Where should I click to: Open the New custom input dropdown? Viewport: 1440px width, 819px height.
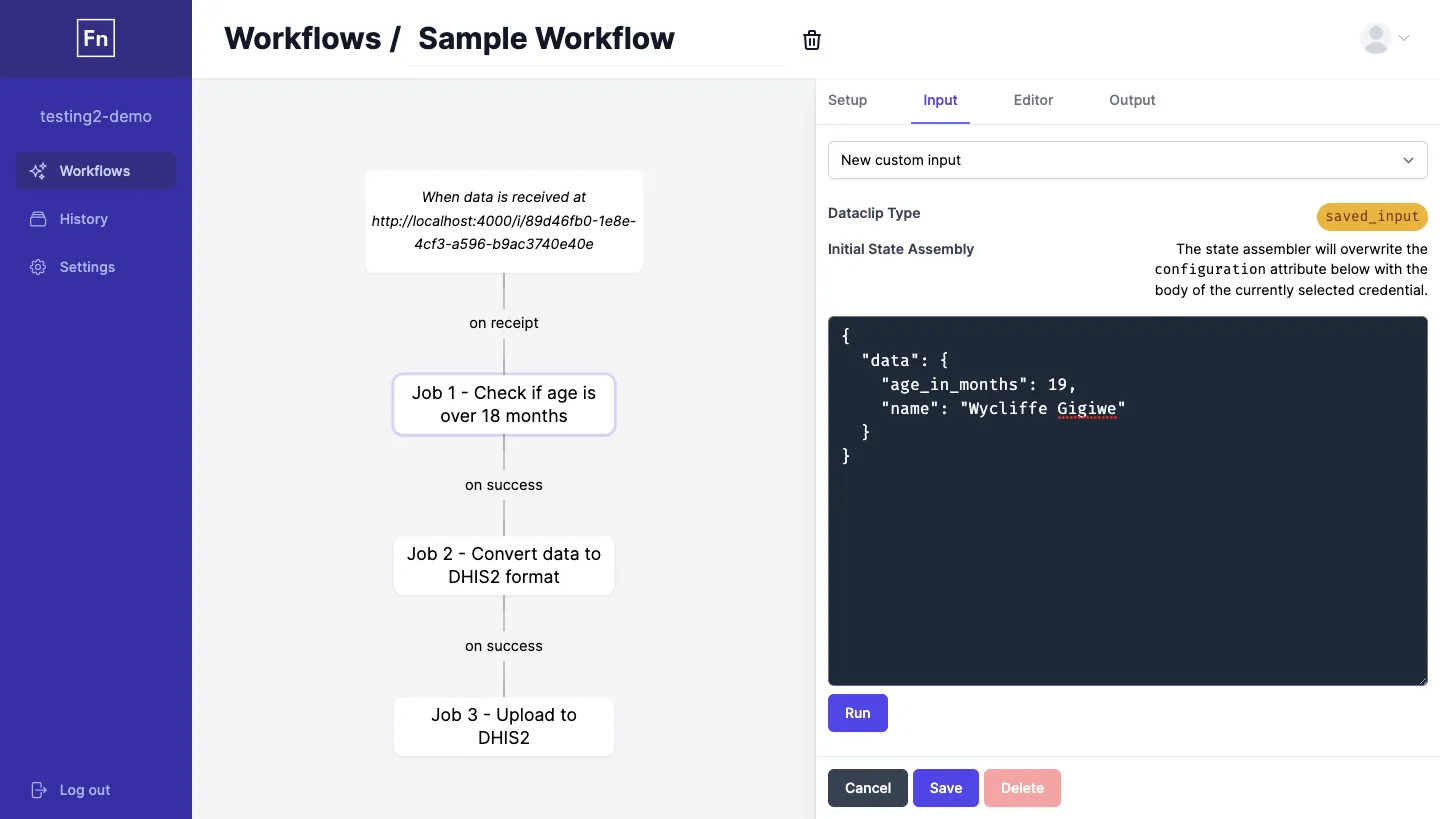pos(1127,160)
